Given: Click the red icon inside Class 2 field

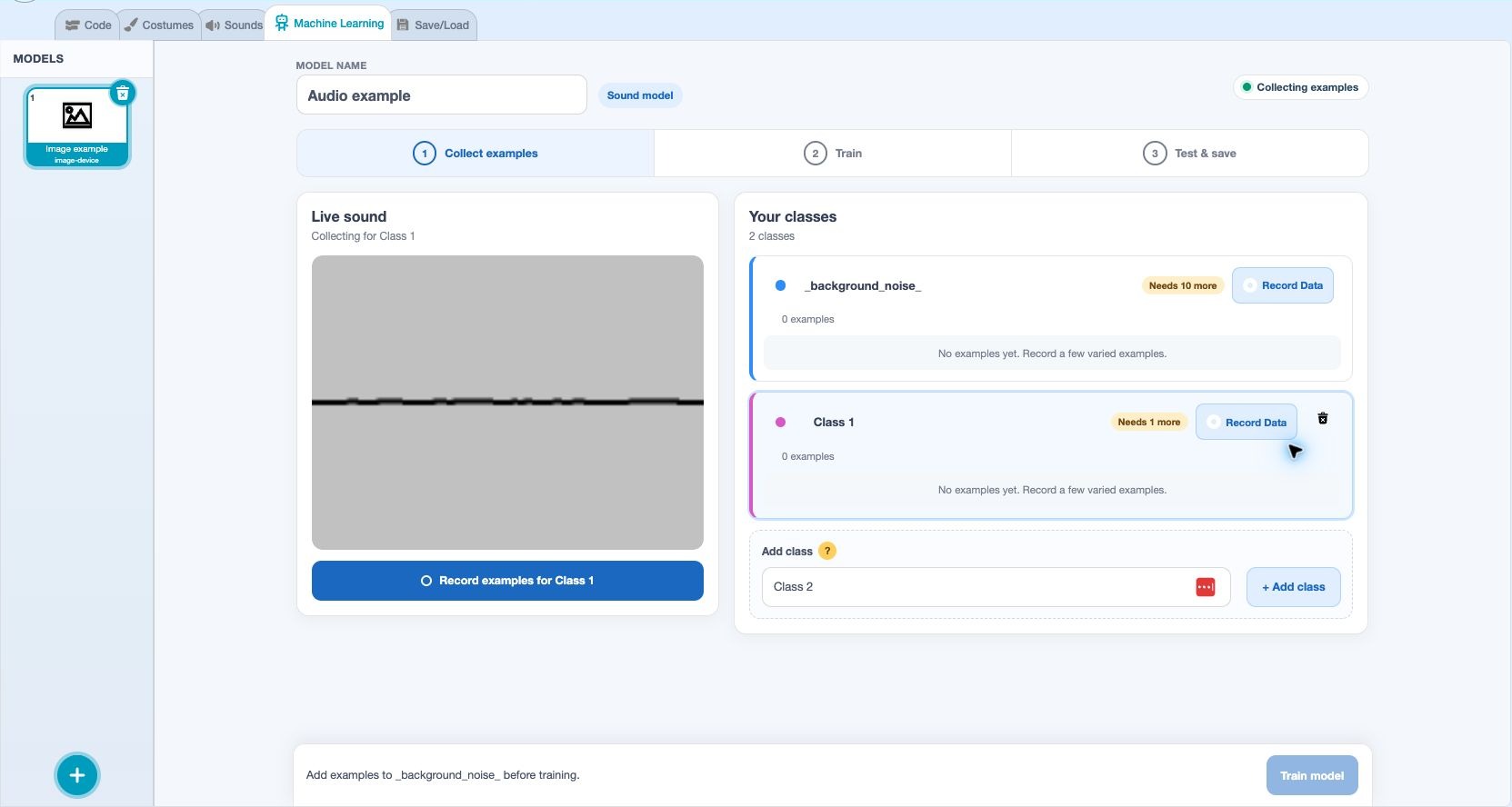Looking at the screenshot, I should (1206, 587).
